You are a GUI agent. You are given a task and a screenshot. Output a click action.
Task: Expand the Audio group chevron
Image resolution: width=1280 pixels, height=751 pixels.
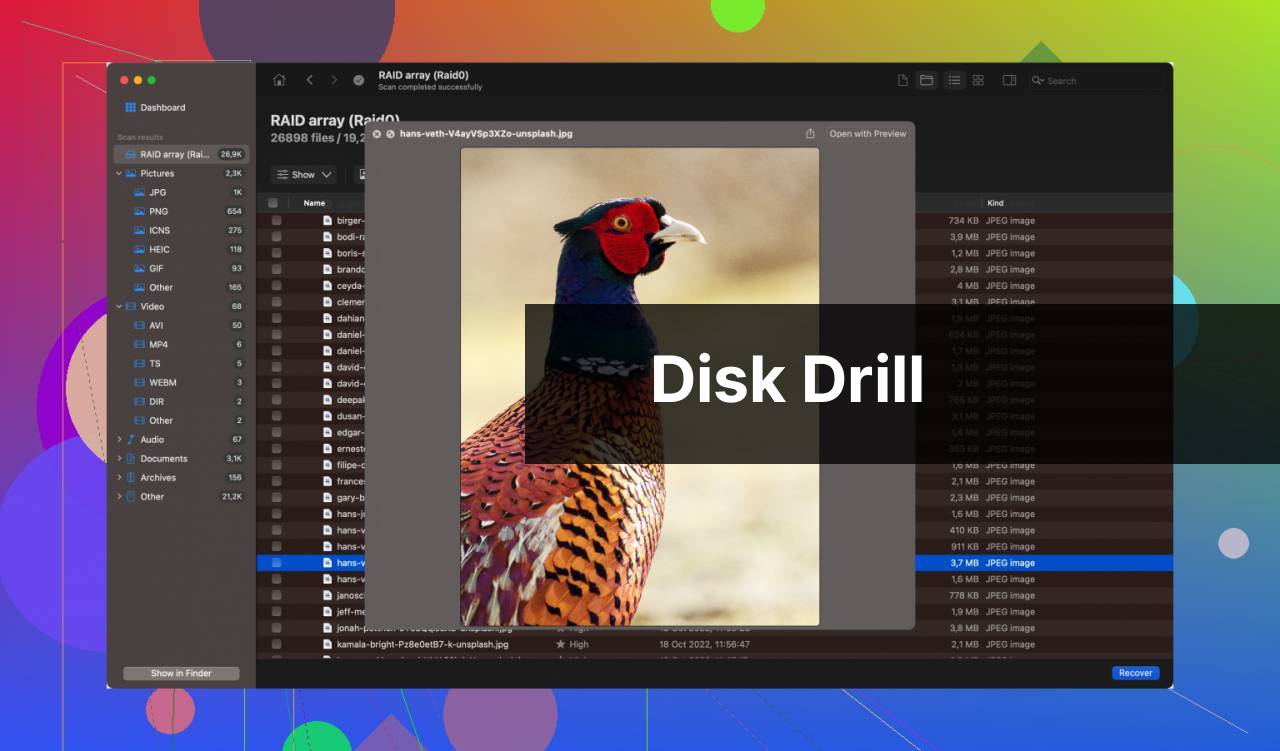pos(119,439)
